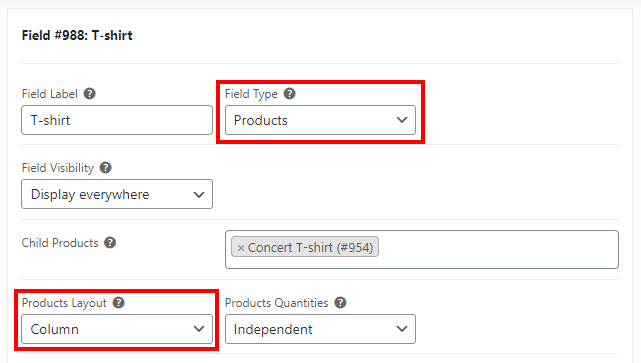This screenshot has height=363, width=641.
Task: Open the Field Label help tooltip icon
Action: pos(90,94)
